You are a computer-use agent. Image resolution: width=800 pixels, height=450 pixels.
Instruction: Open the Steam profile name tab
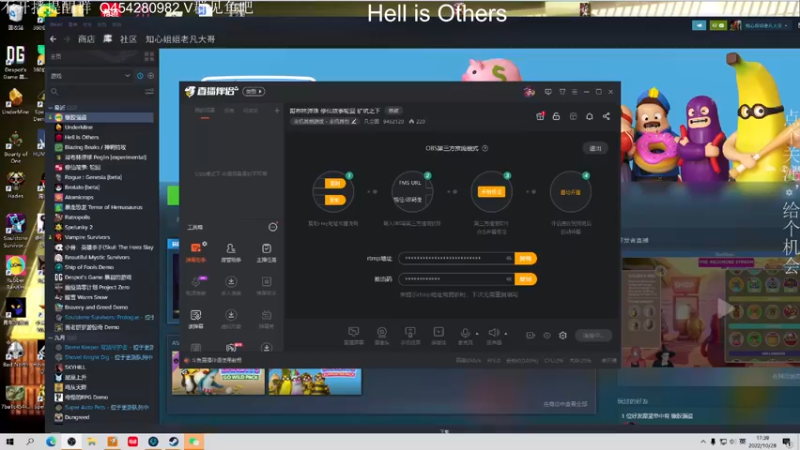coord(180,39)
